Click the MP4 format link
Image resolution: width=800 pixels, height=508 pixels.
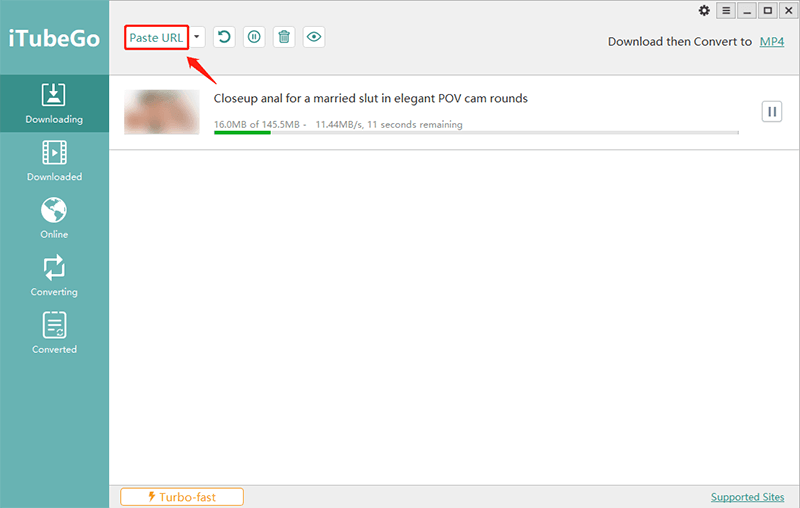pyautogui.click(x=771, y=42)
